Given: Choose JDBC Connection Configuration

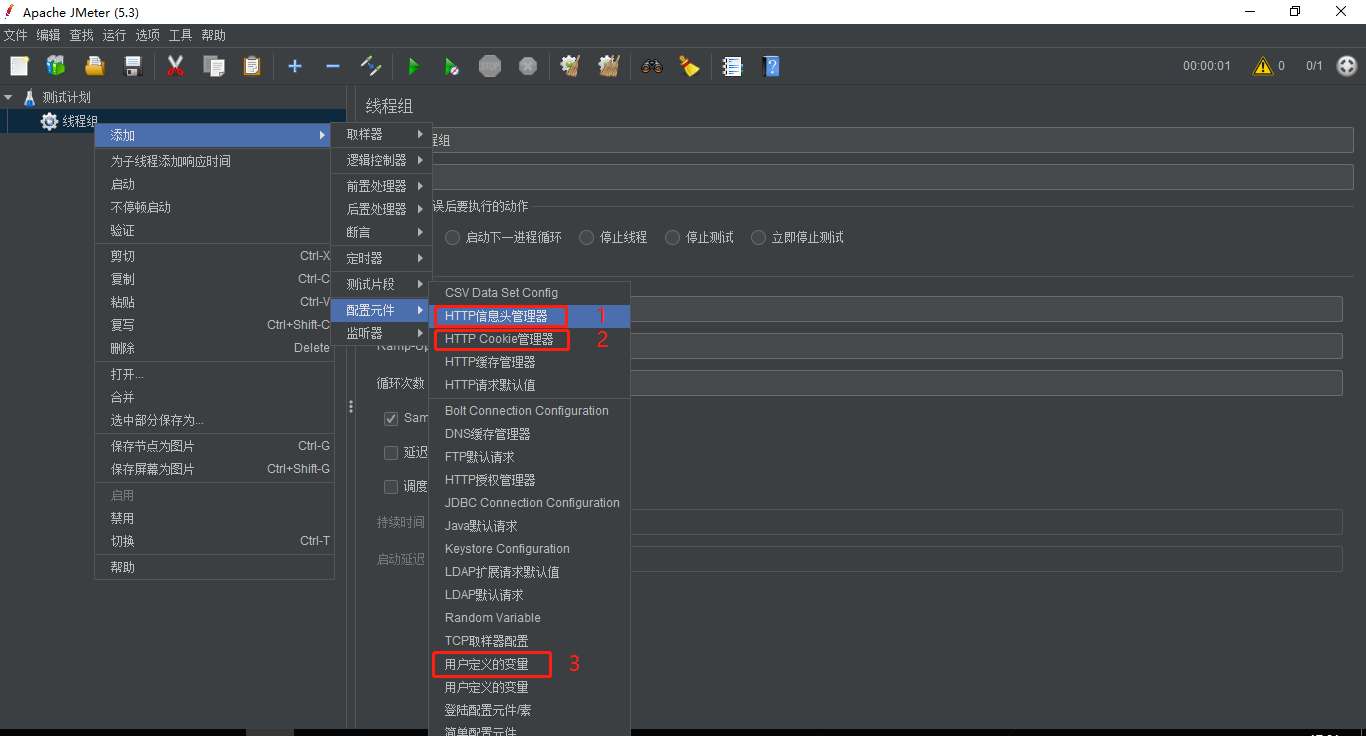Looking at the screenshot, I should [x=530, y=503].
